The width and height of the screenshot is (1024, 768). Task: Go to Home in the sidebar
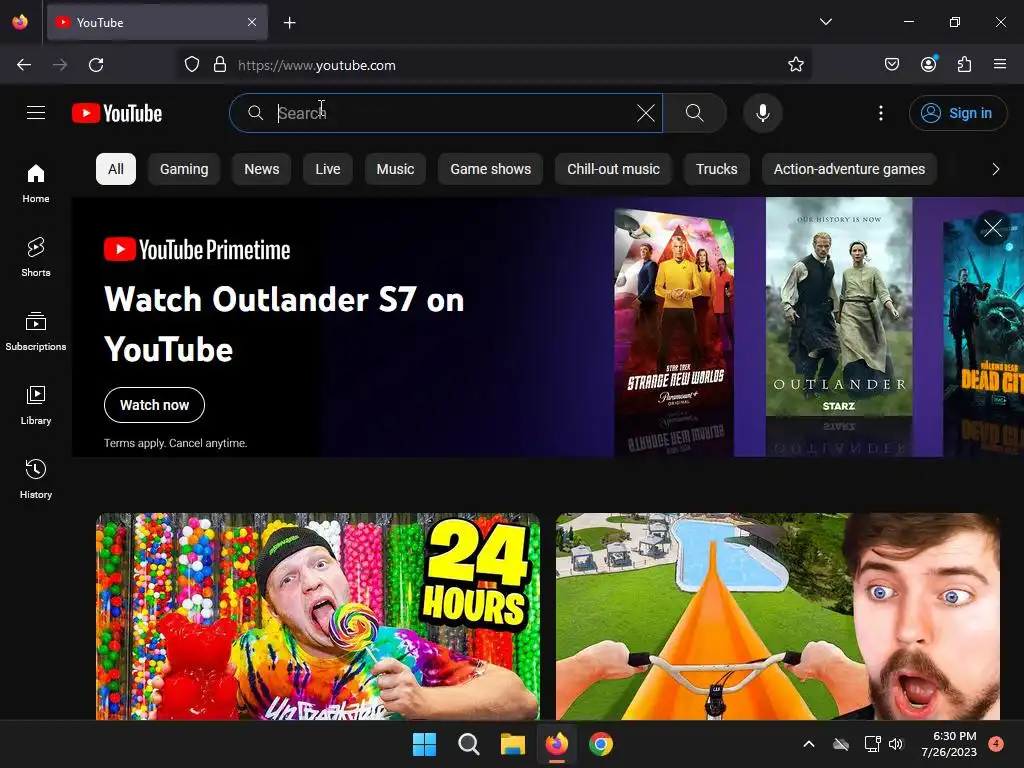(x=36, y=184)
